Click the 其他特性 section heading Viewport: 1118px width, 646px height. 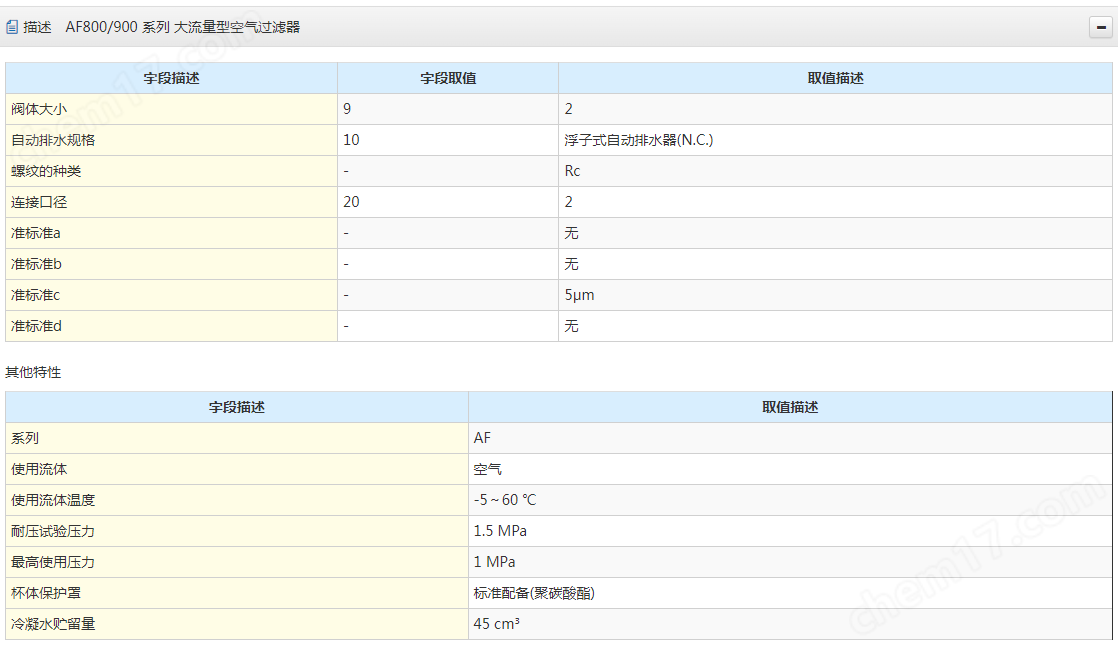[33, 372]
